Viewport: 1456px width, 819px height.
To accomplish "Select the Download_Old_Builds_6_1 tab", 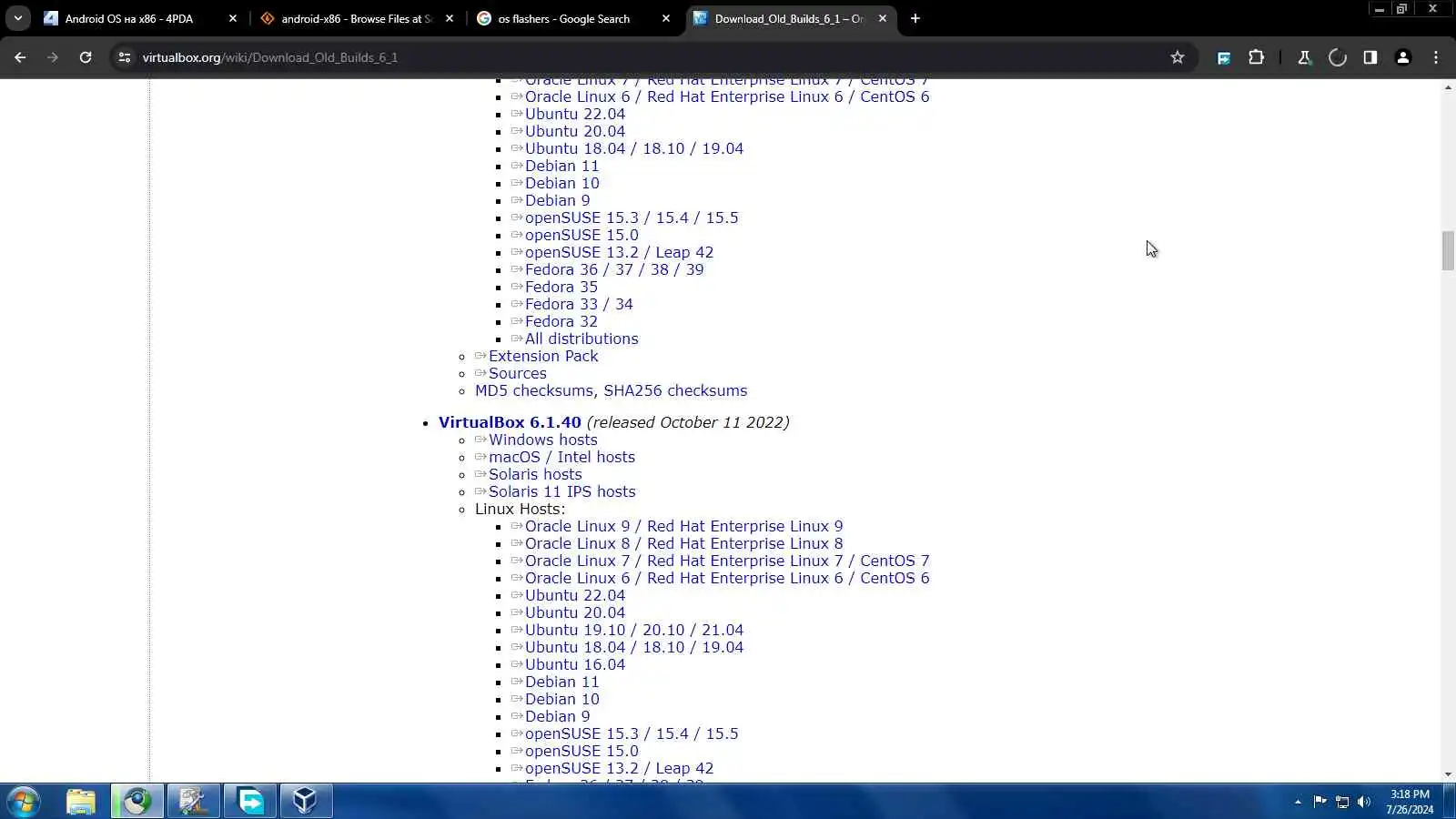I will 790,18.
